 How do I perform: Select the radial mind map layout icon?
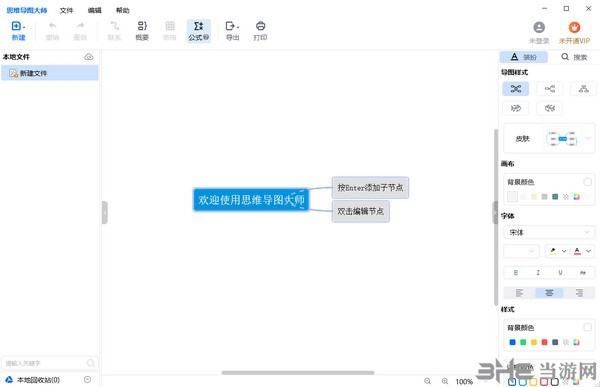click(515, 89)
